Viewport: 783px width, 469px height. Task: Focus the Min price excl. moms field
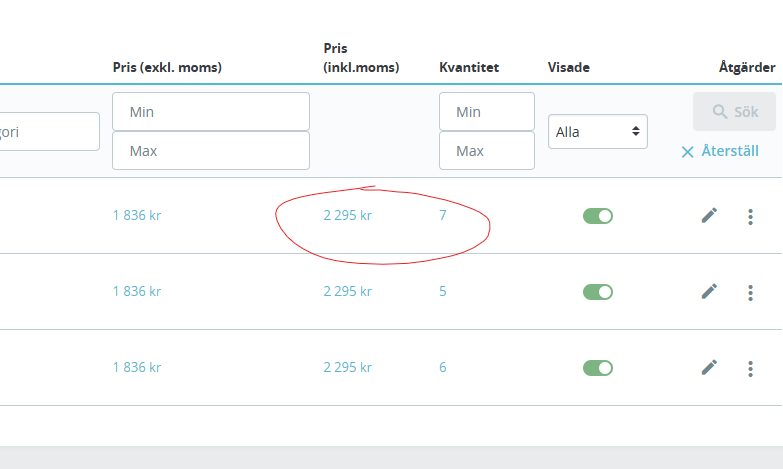click(x=211, y=111)
